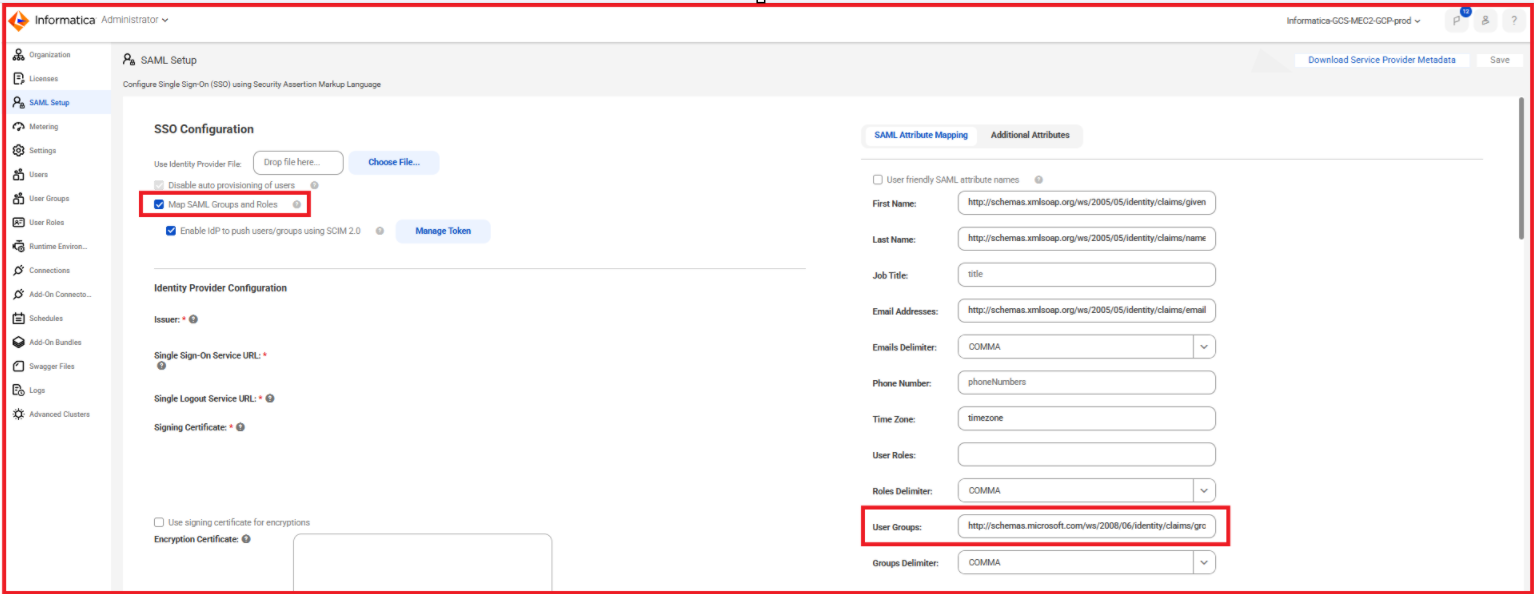
Task: Enable User friendly SAML attribute names checkbox
Action: [878, 180]
